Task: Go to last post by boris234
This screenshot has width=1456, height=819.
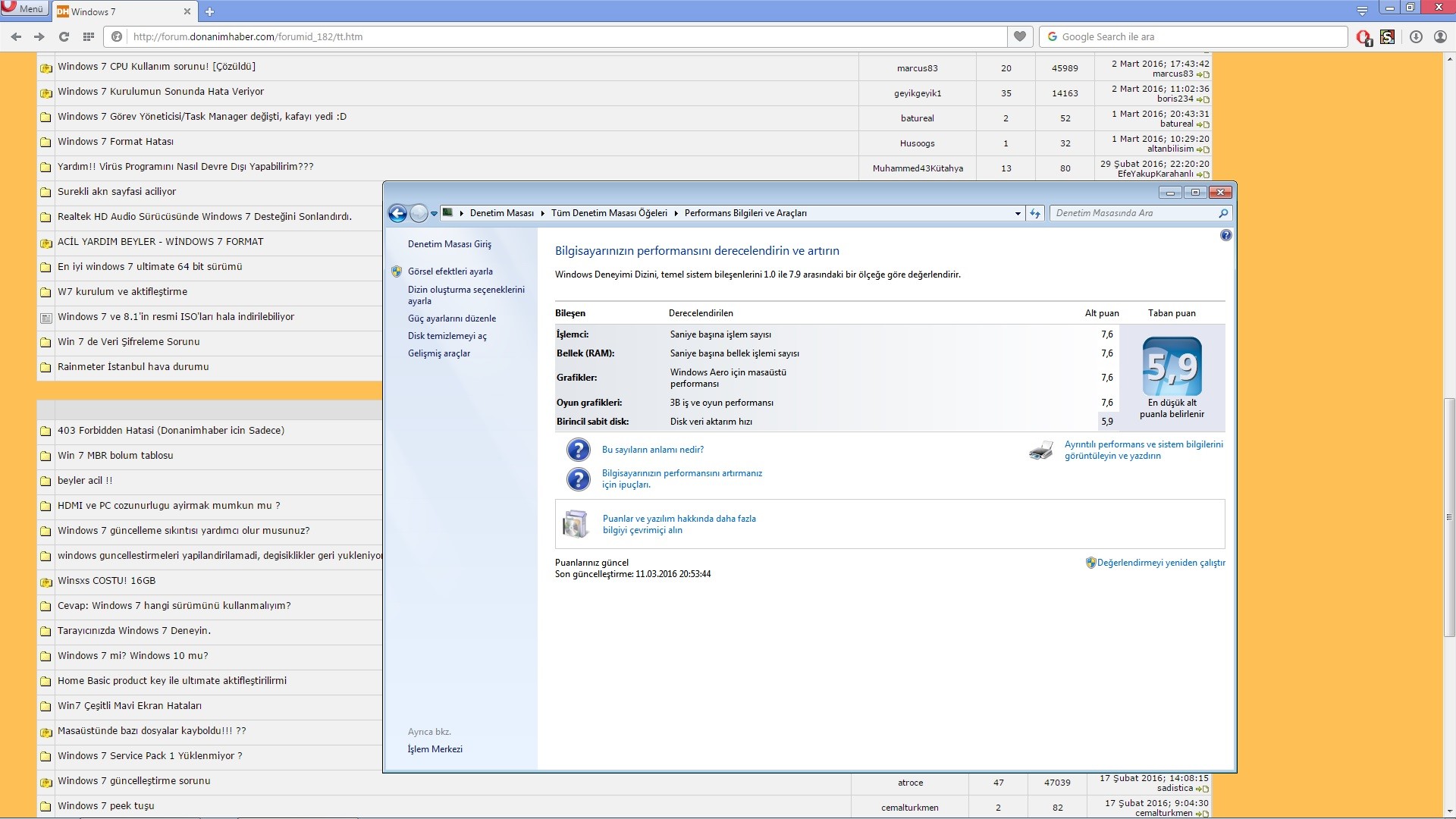Action: (x=1204, y=99)
